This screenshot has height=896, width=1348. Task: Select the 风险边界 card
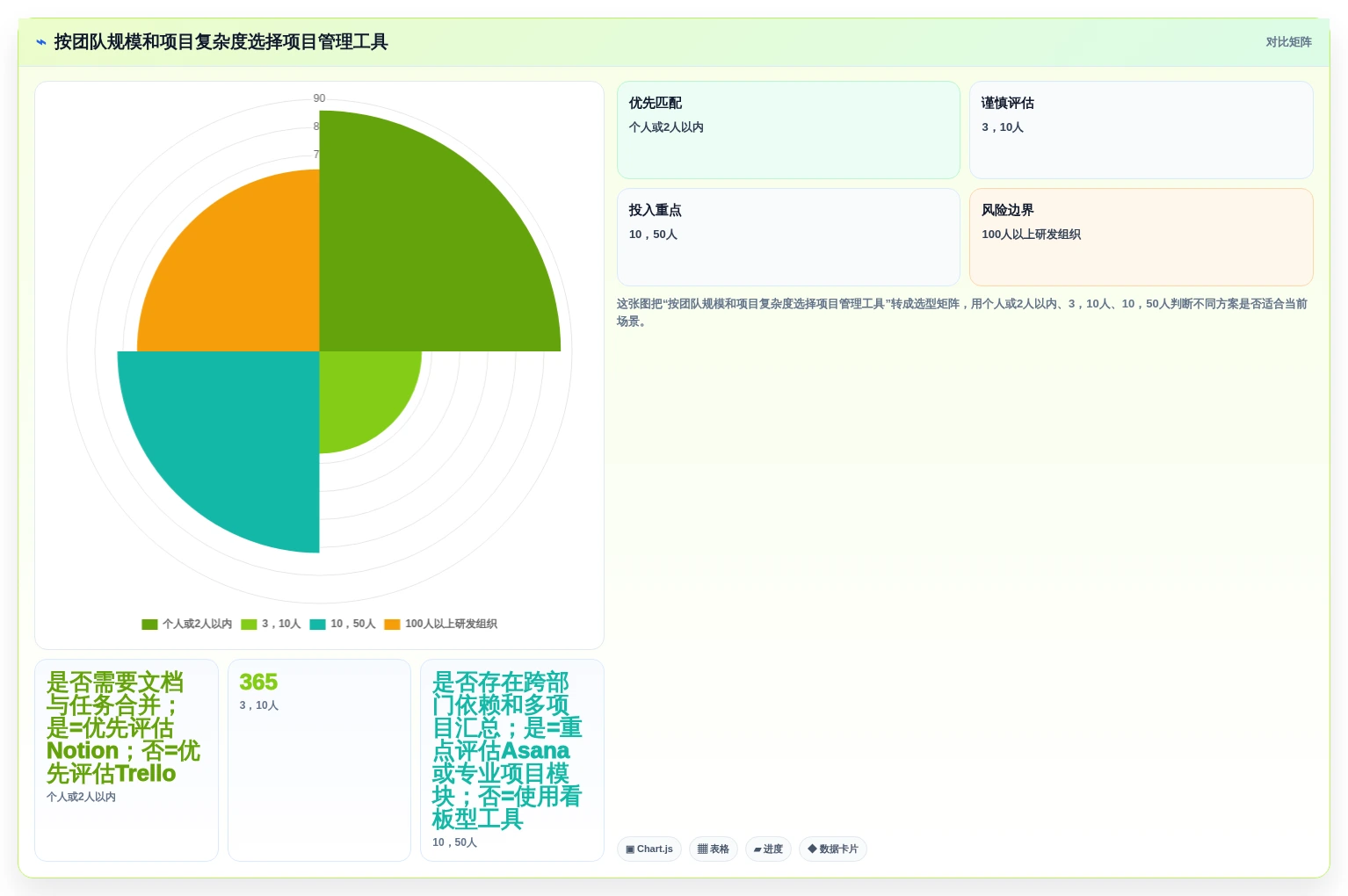[1141, 237]
